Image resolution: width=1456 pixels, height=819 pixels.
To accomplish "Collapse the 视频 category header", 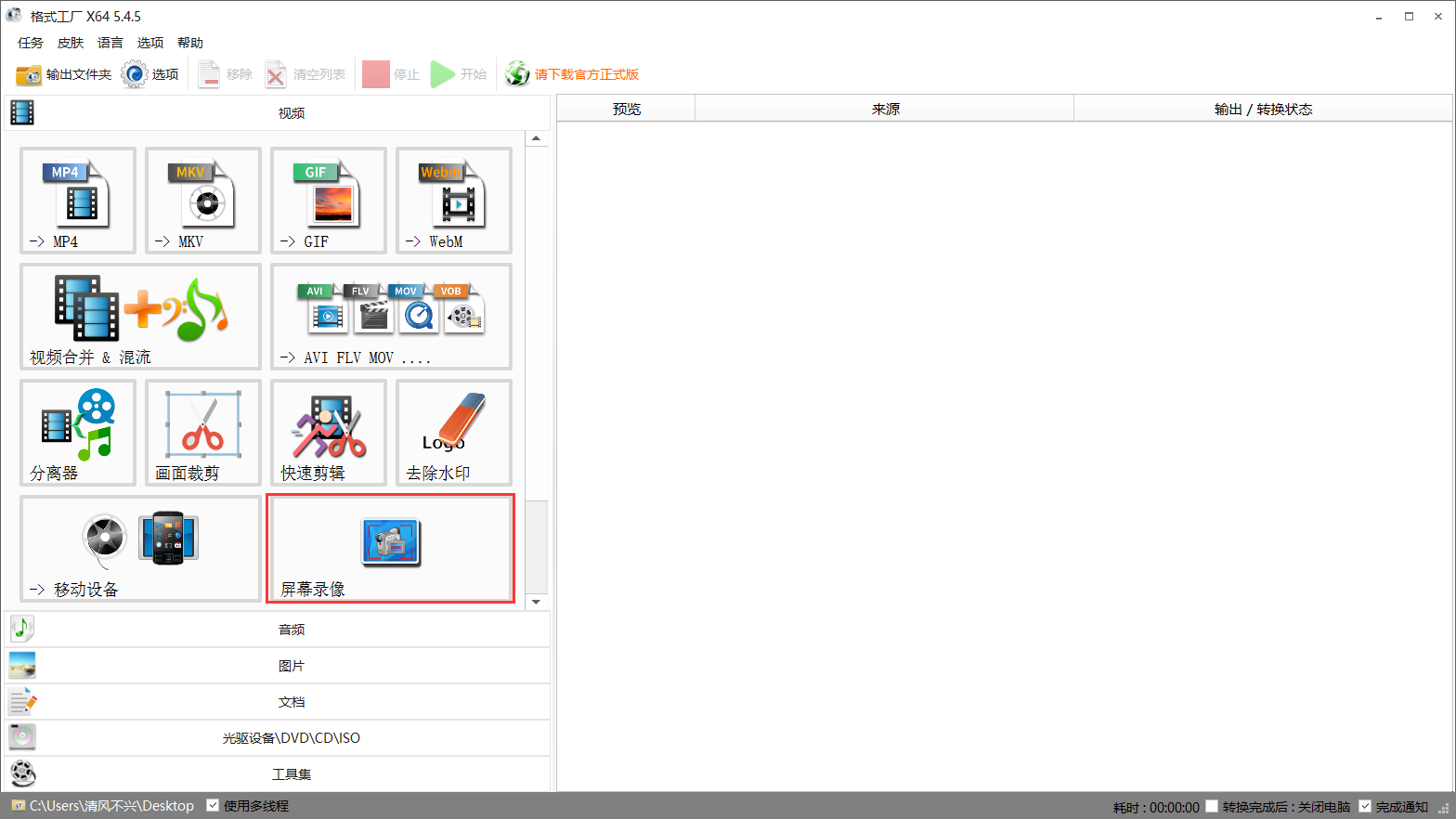I will pos(278,113).
